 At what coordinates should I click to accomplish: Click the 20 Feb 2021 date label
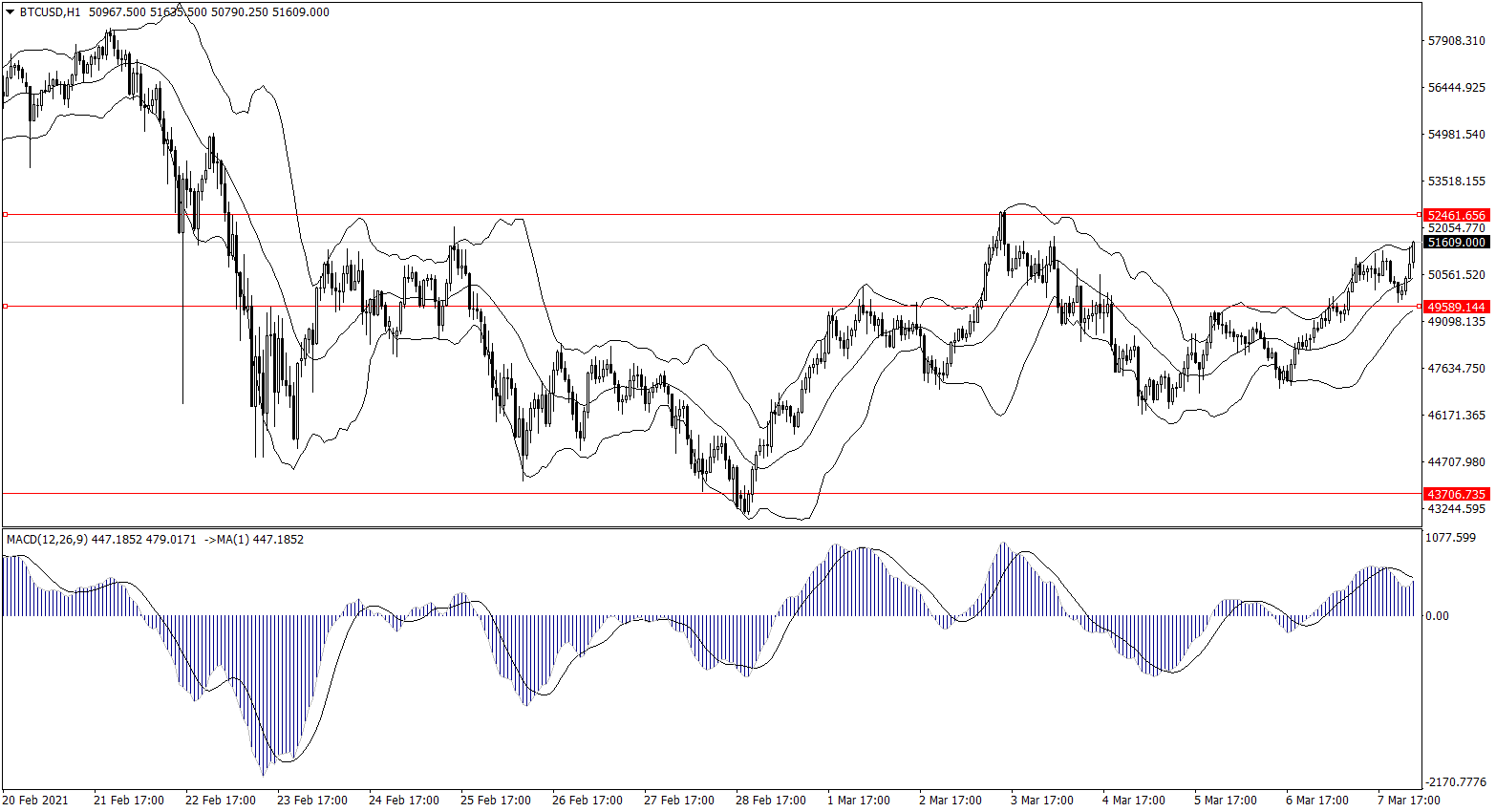click(35, 801)
